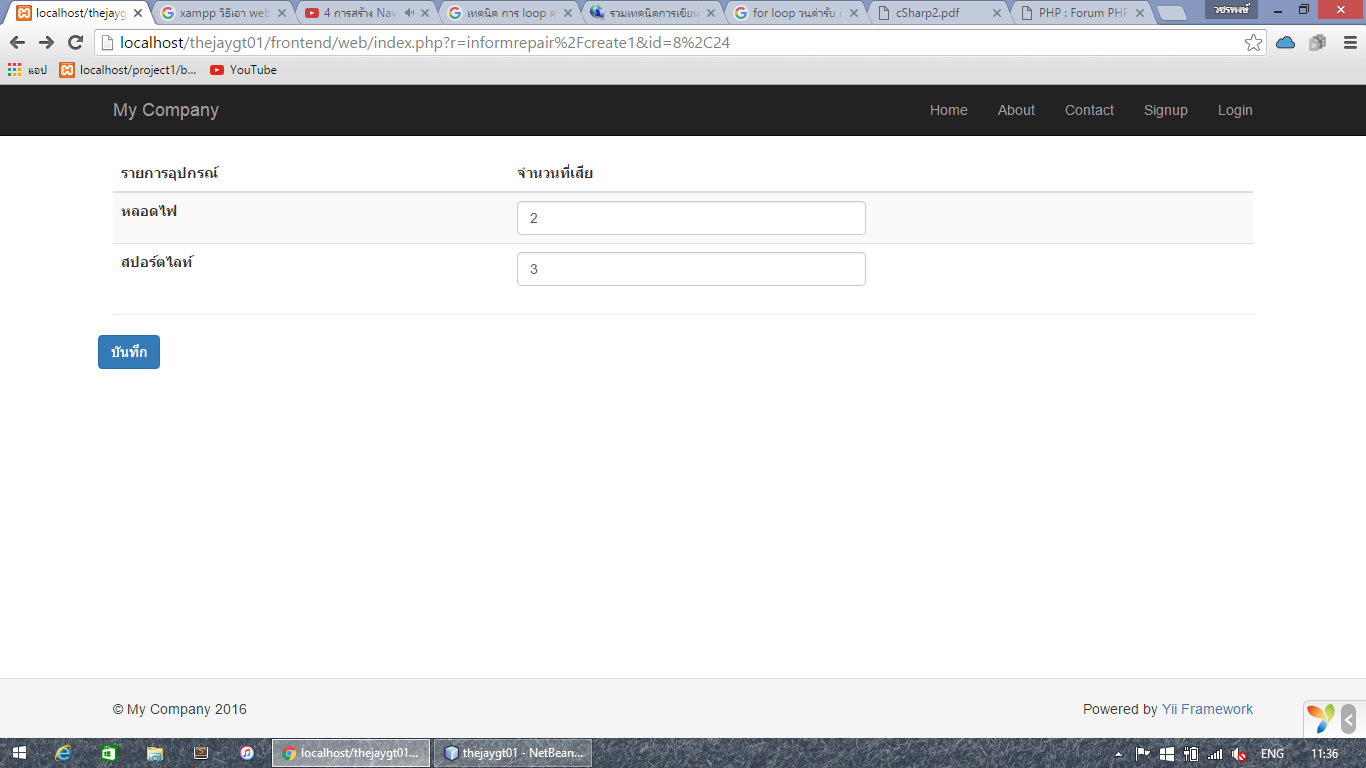Open the cloud extension icon in Chrome toolbar
Screen dimensions: 1366x768
pyautogui.click(x=1286, y=43)
